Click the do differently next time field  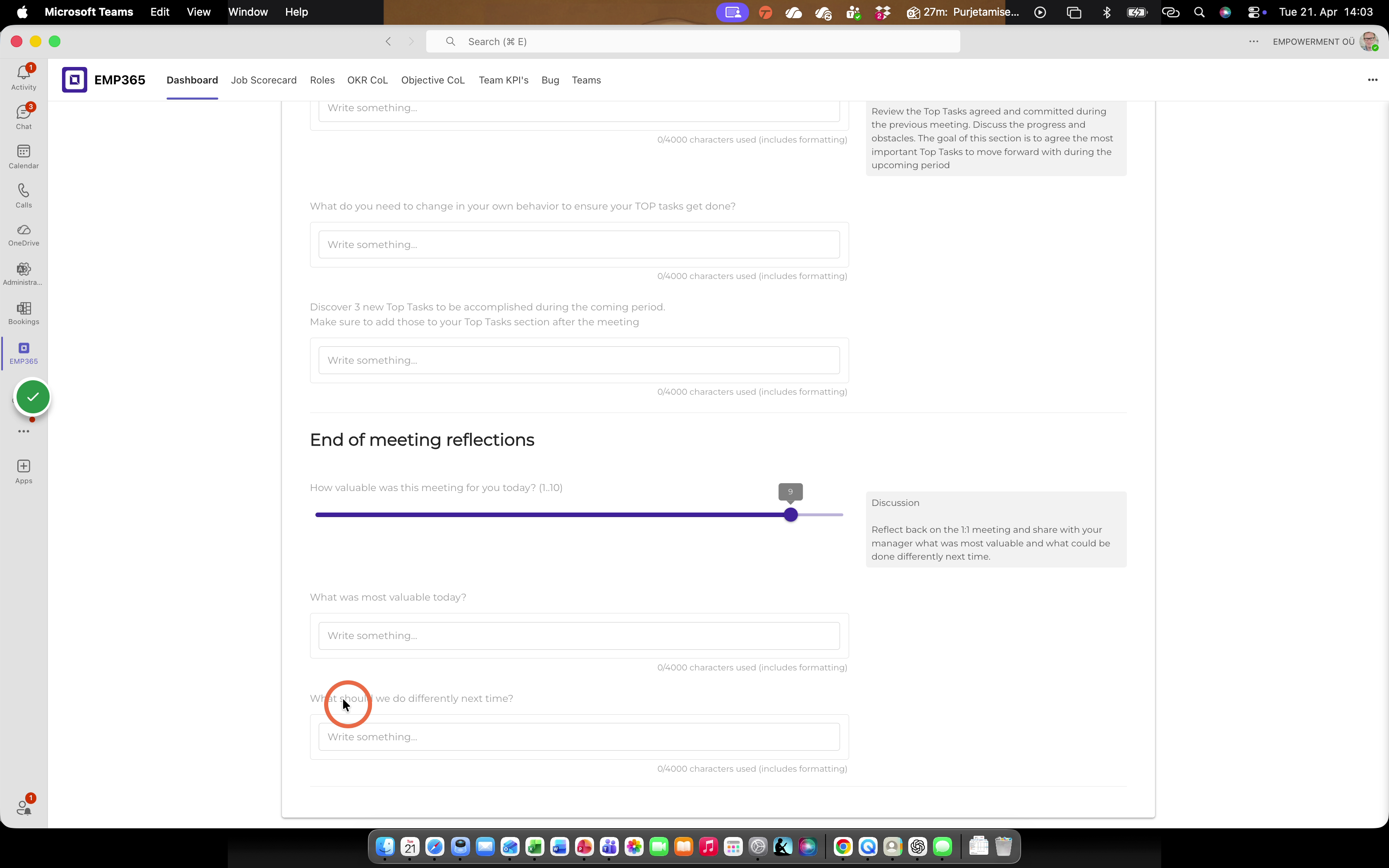[x=579, y=737]
